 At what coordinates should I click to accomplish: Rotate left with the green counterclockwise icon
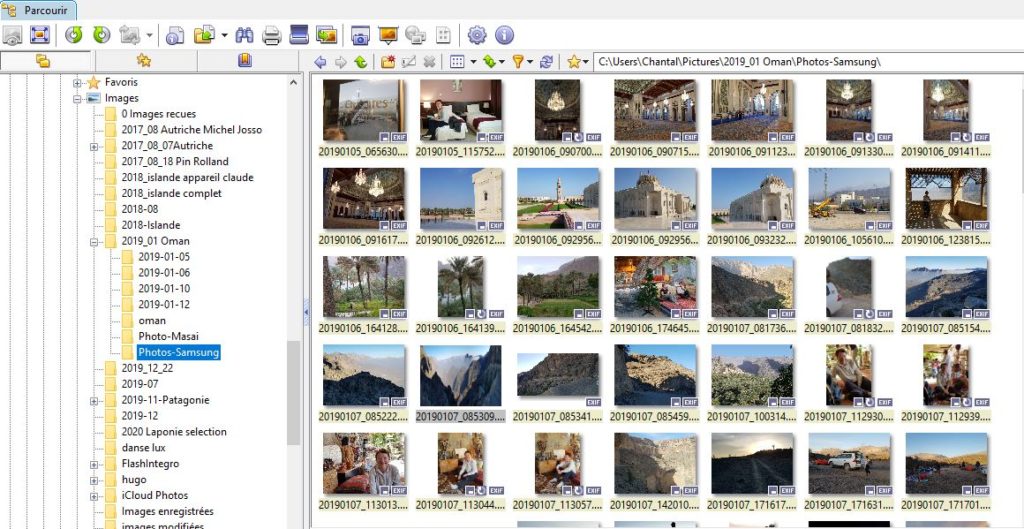(x=73, y=35)
